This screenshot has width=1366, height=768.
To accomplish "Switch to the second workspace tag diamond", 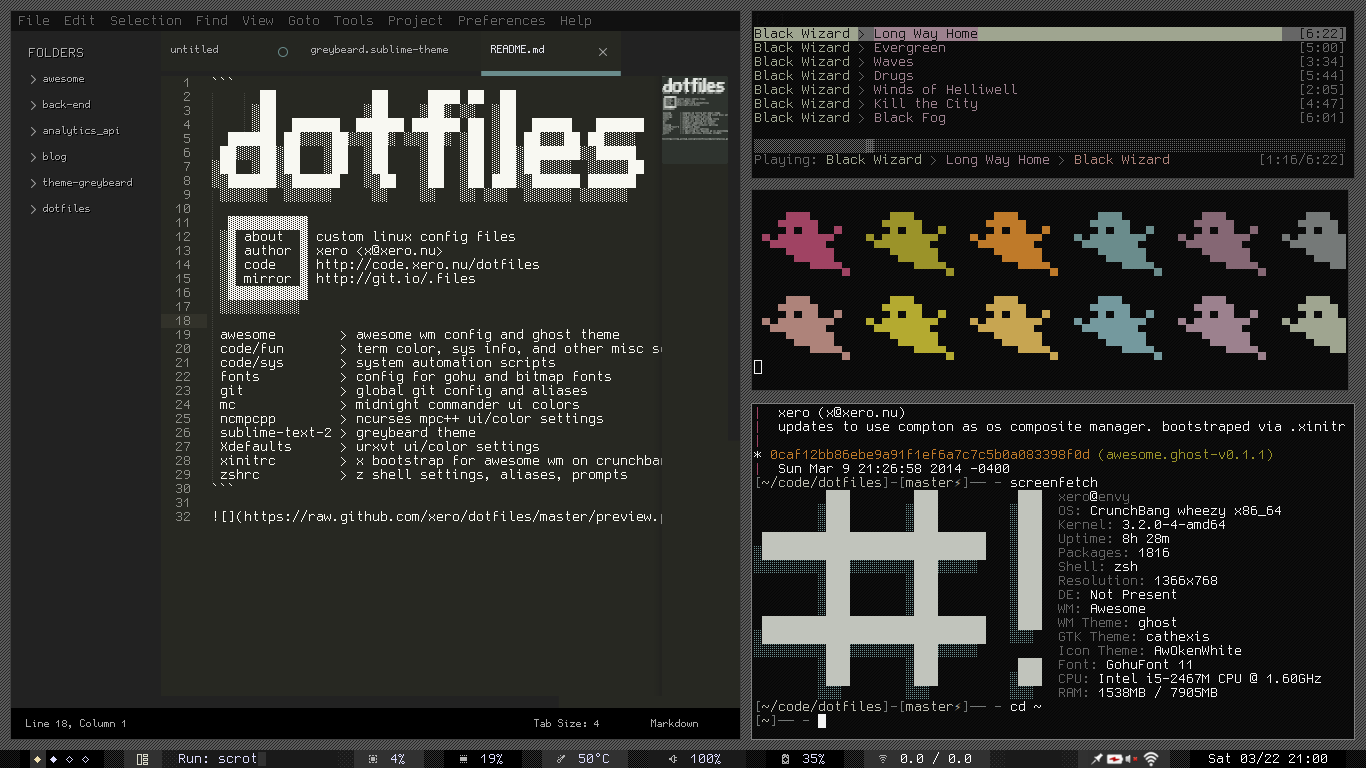I will coord(54,759).
